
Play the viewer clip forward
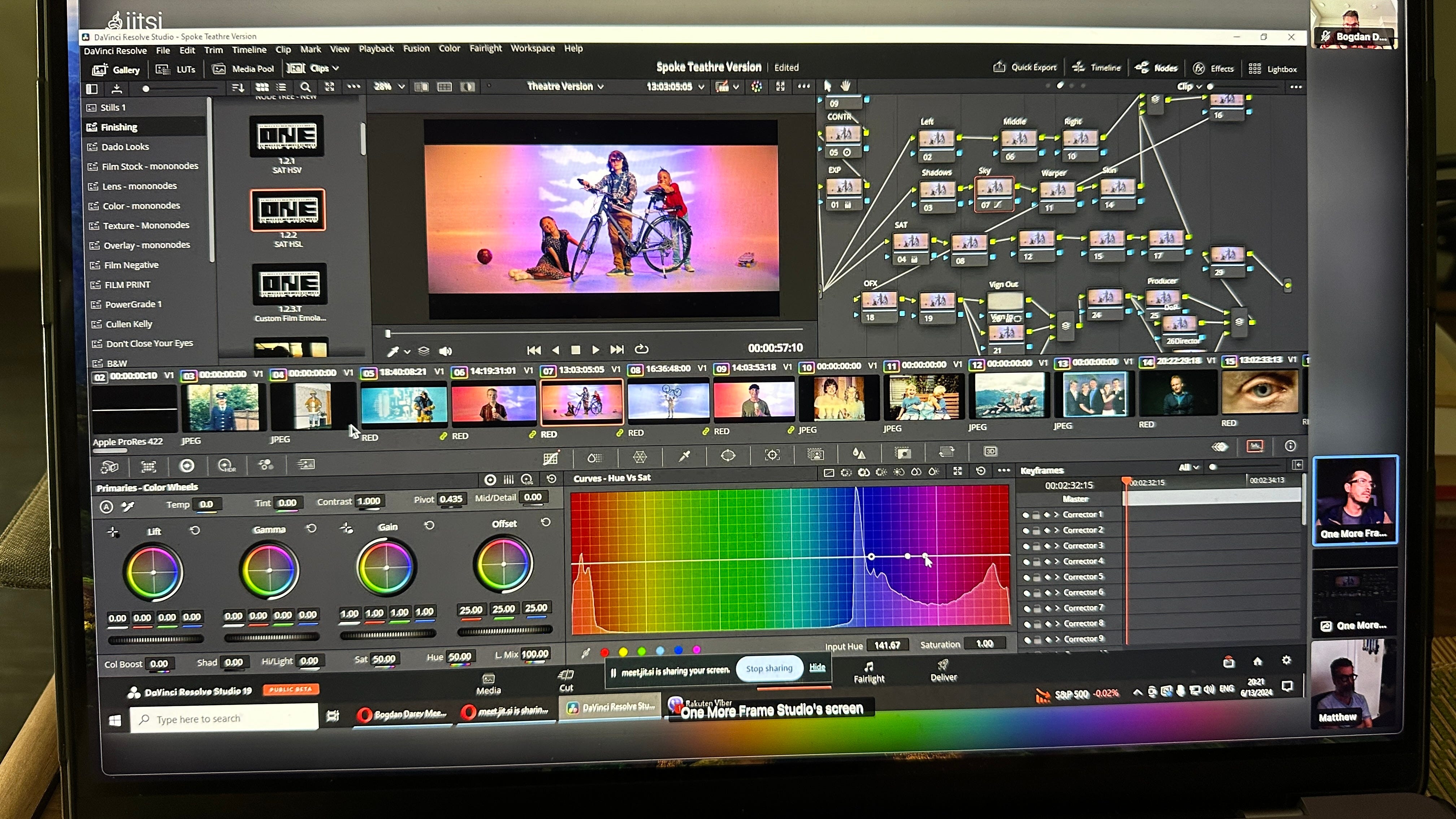[x=595, y=350]
